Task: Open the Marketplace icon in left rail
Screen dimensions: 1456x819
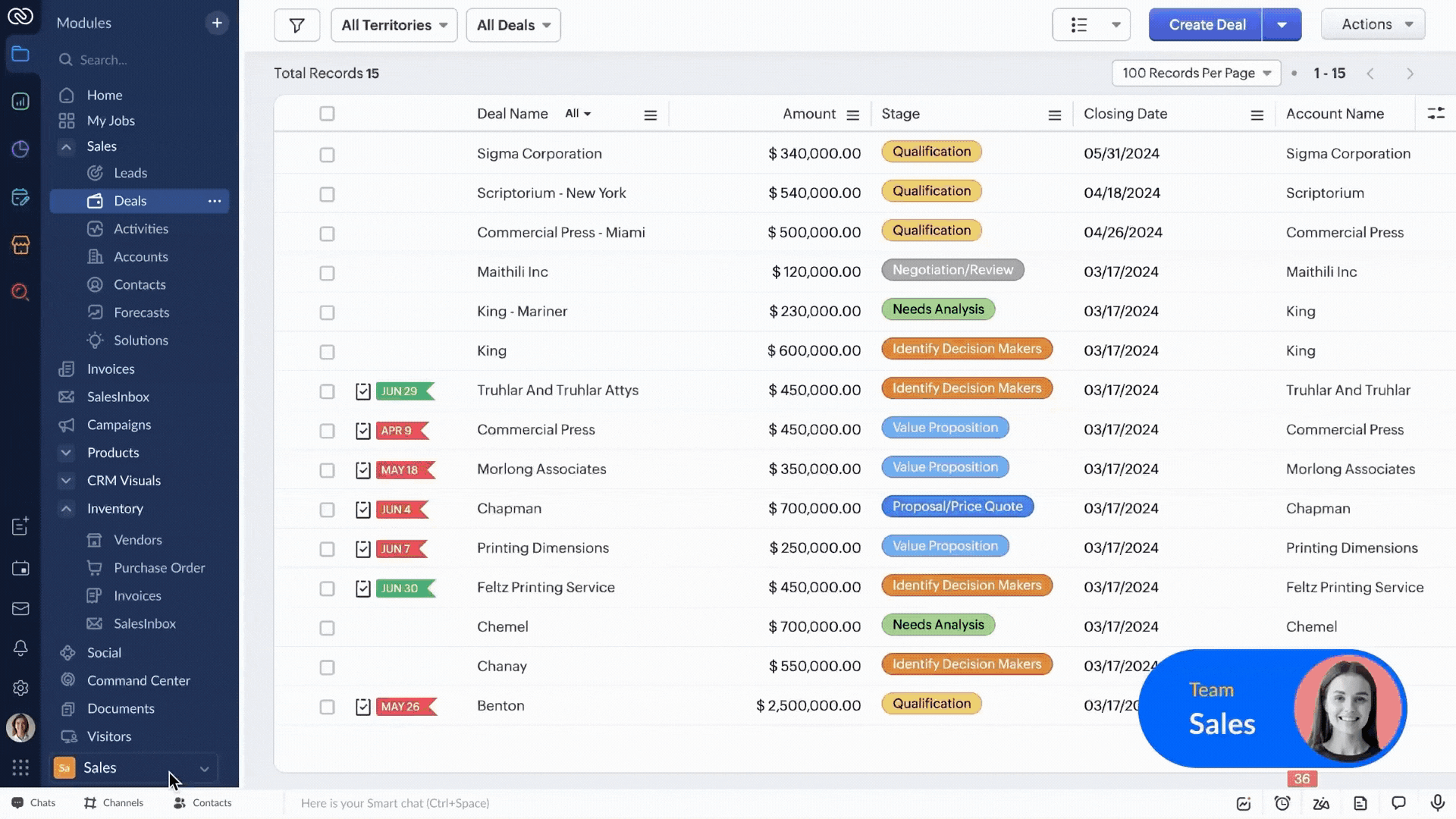Action: [21, 244]
